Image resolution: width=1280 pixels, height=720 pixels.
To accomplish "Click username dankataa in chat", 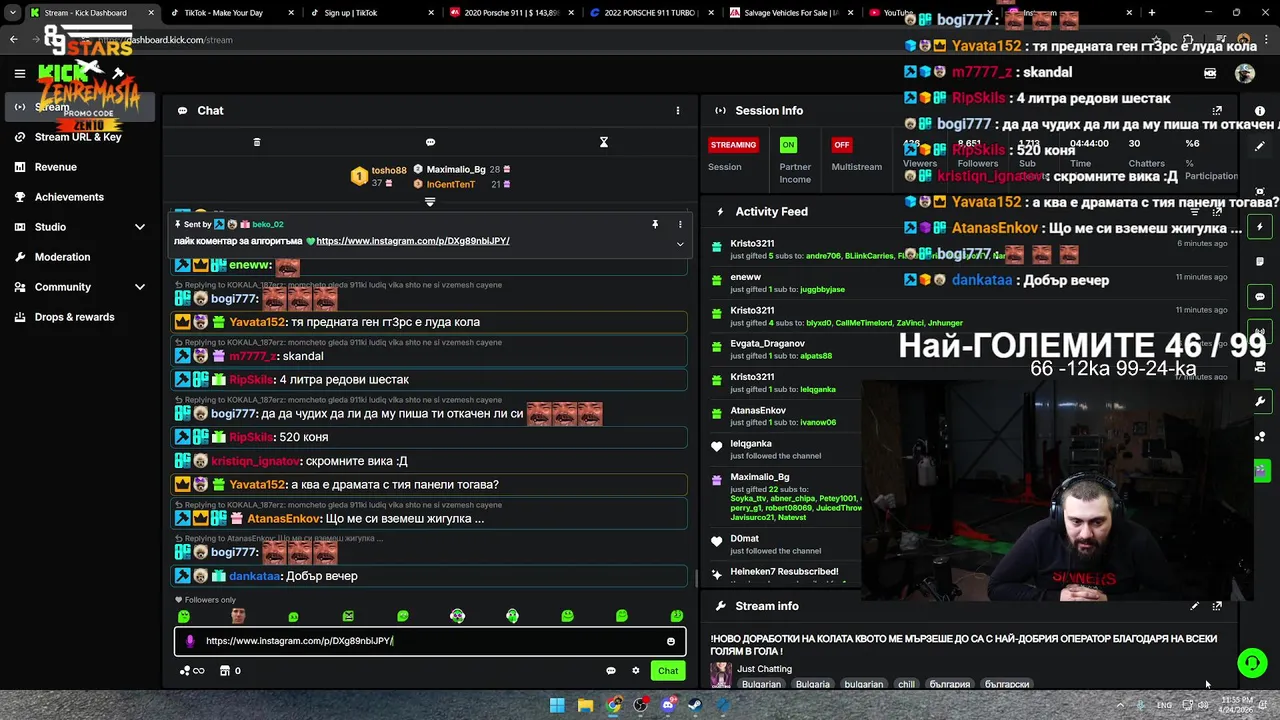I will (x=254, y=576).
